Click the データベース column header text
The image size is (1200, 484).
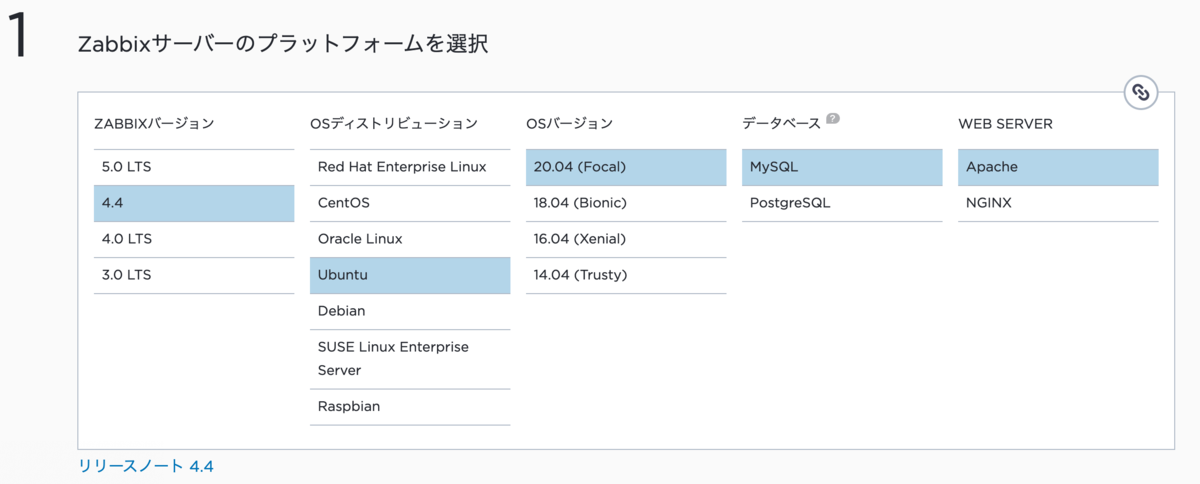click(781, 124)
